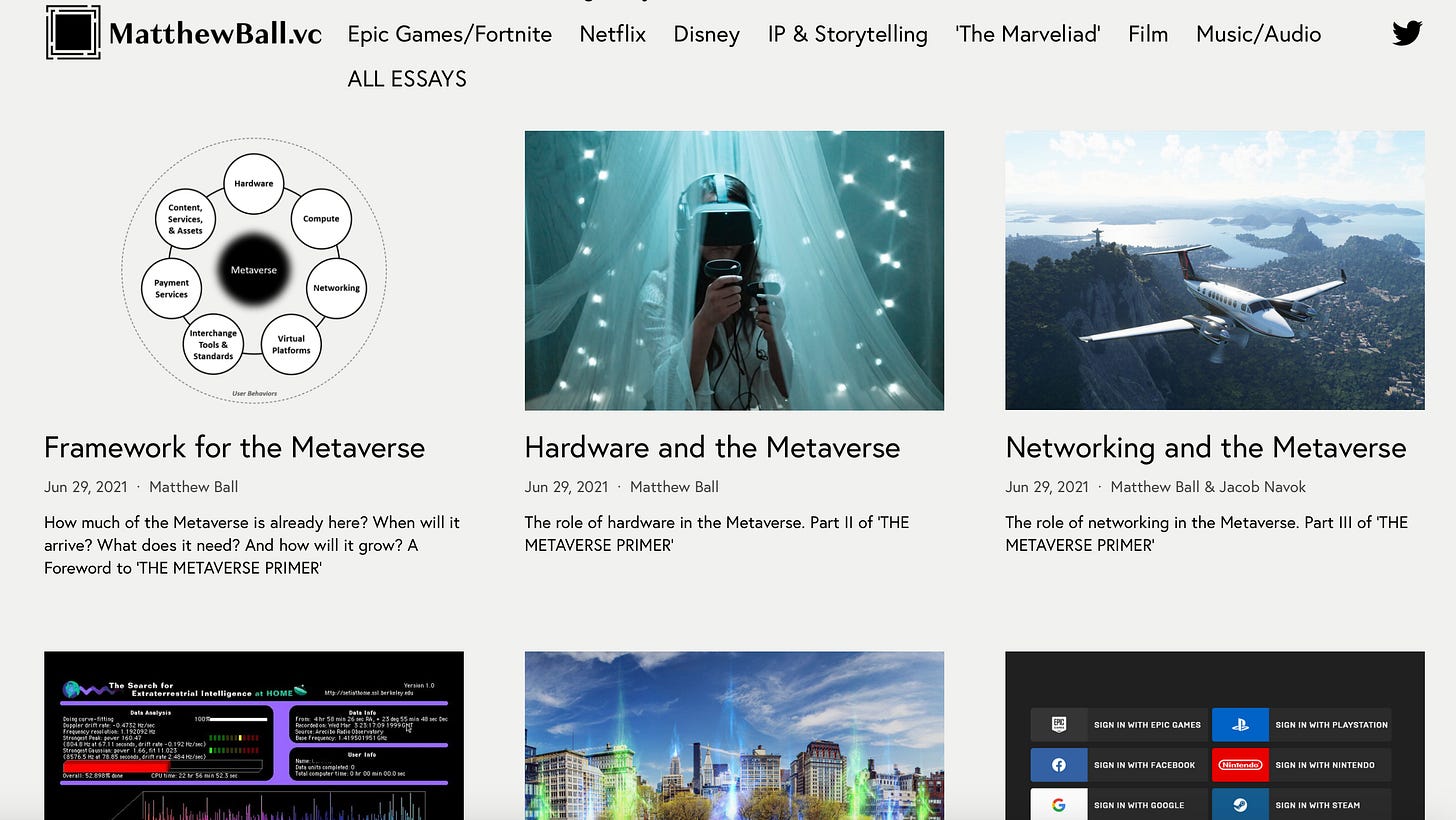Viewport: 1456px width, 820px height.
Task: Click the Nintendo logo icon
Action: click(x=1240, y=765)
